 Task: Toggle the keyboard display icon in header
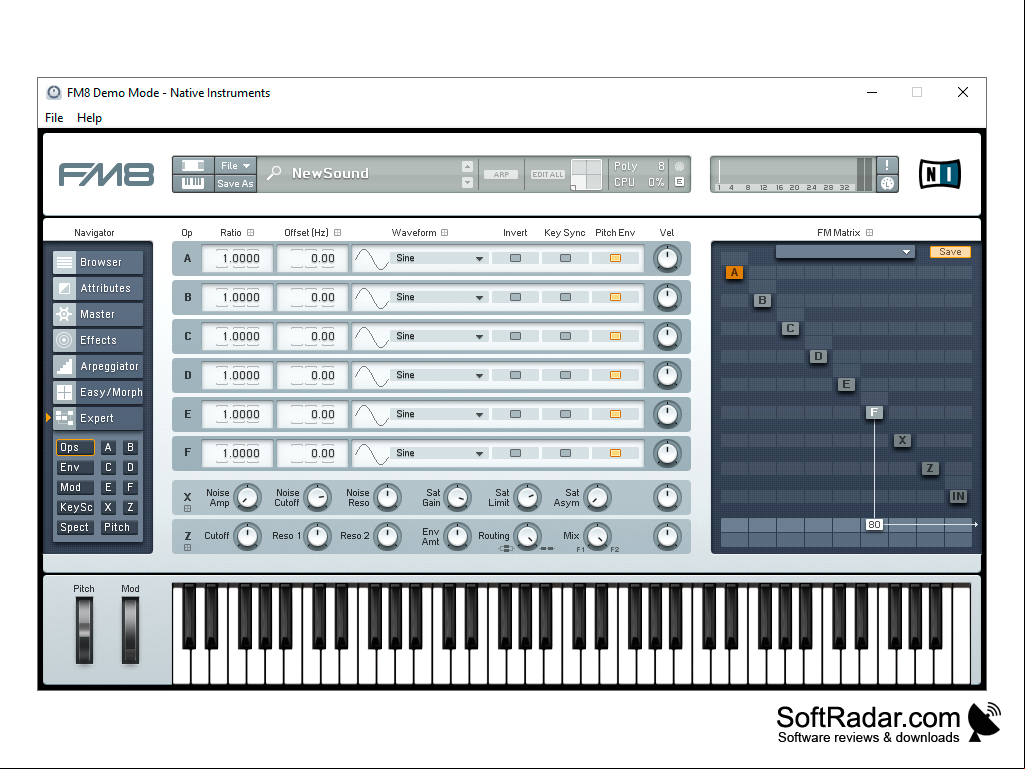[193, 184]
